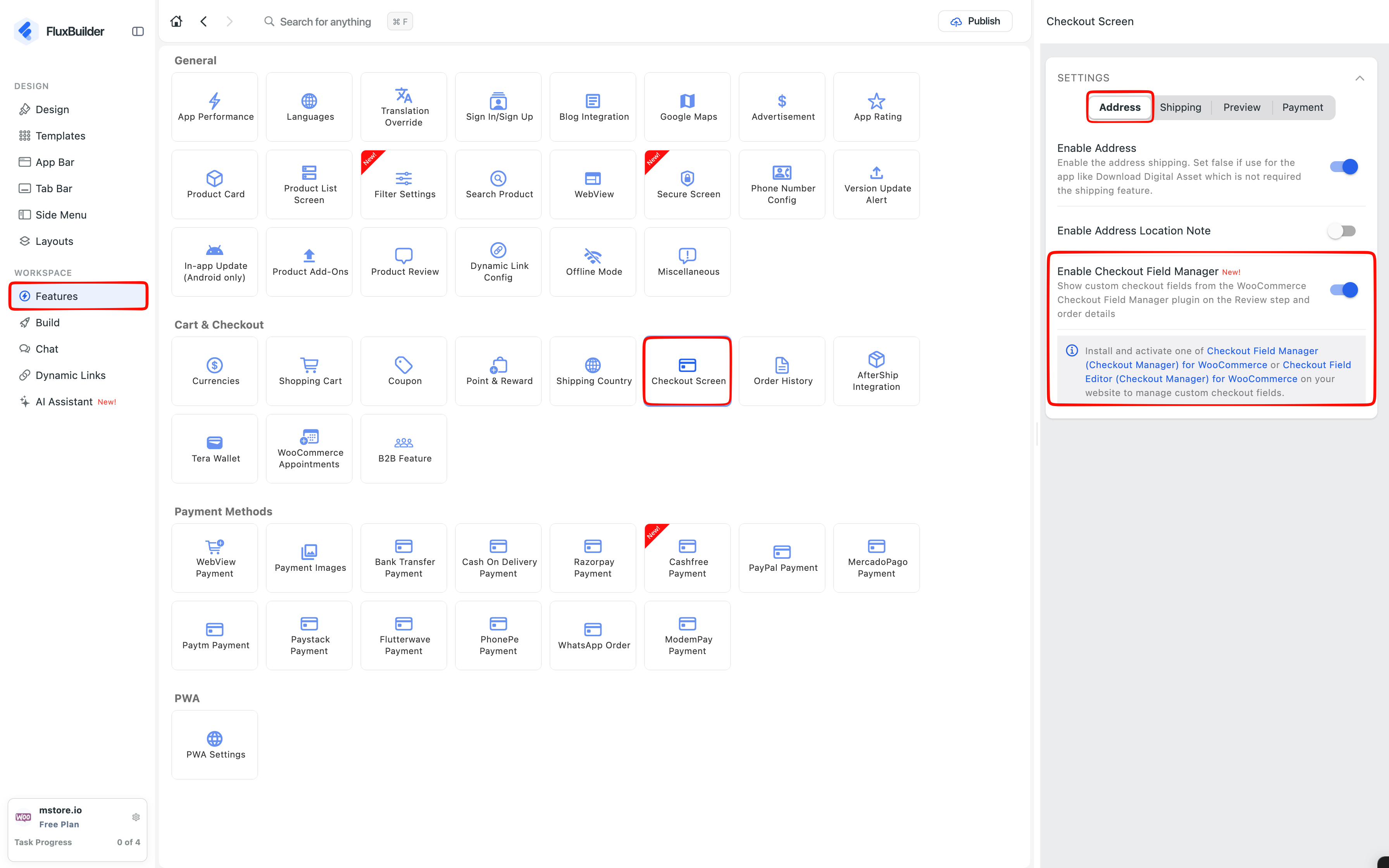Open WhatsApp Order card
Image resolution: width=1389 pixels, height=868 pixels.
pos(593,635)
